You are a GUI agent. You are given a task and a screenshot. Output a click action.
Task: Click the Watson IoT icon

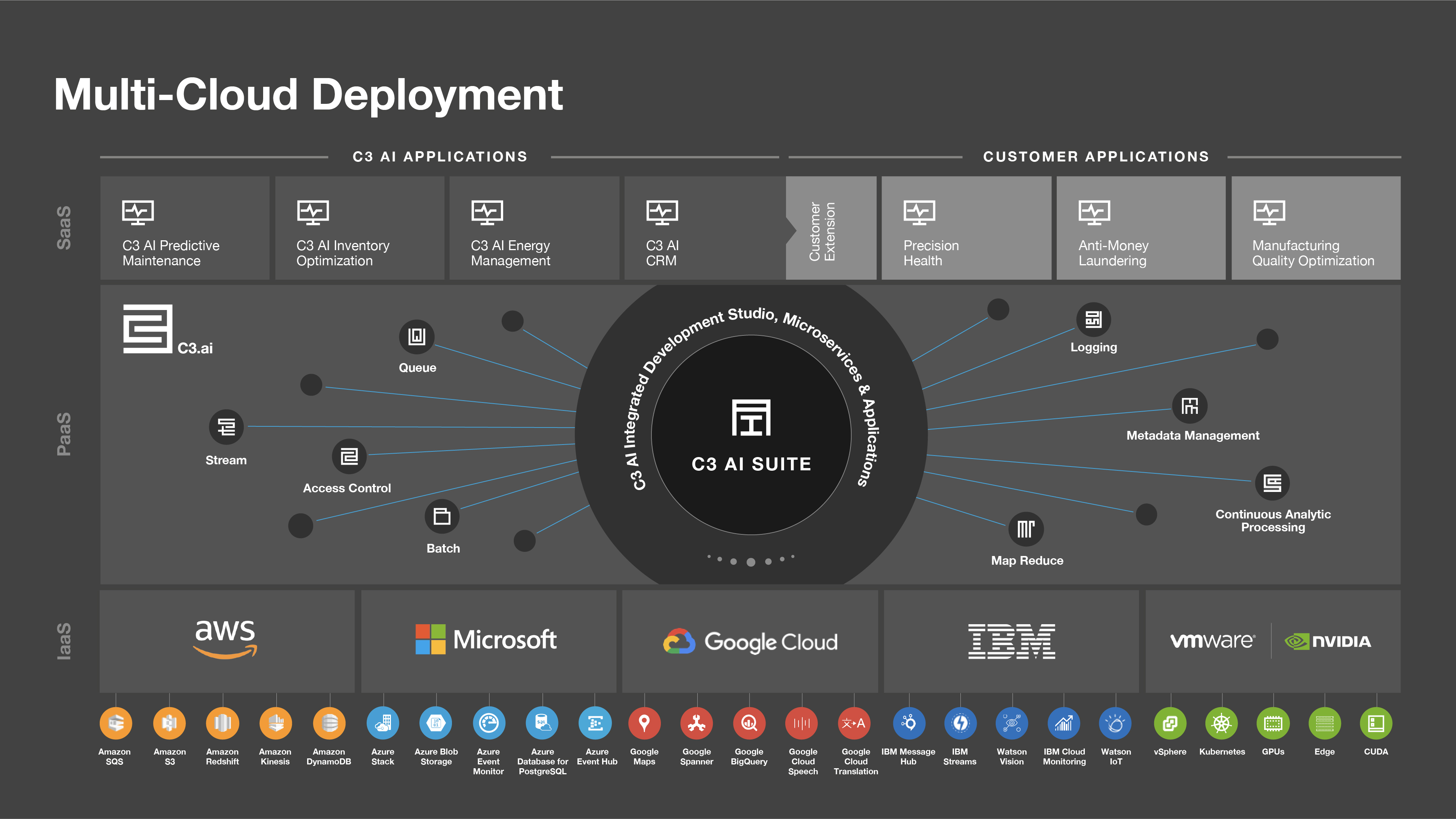click(x=1115, y=723)
